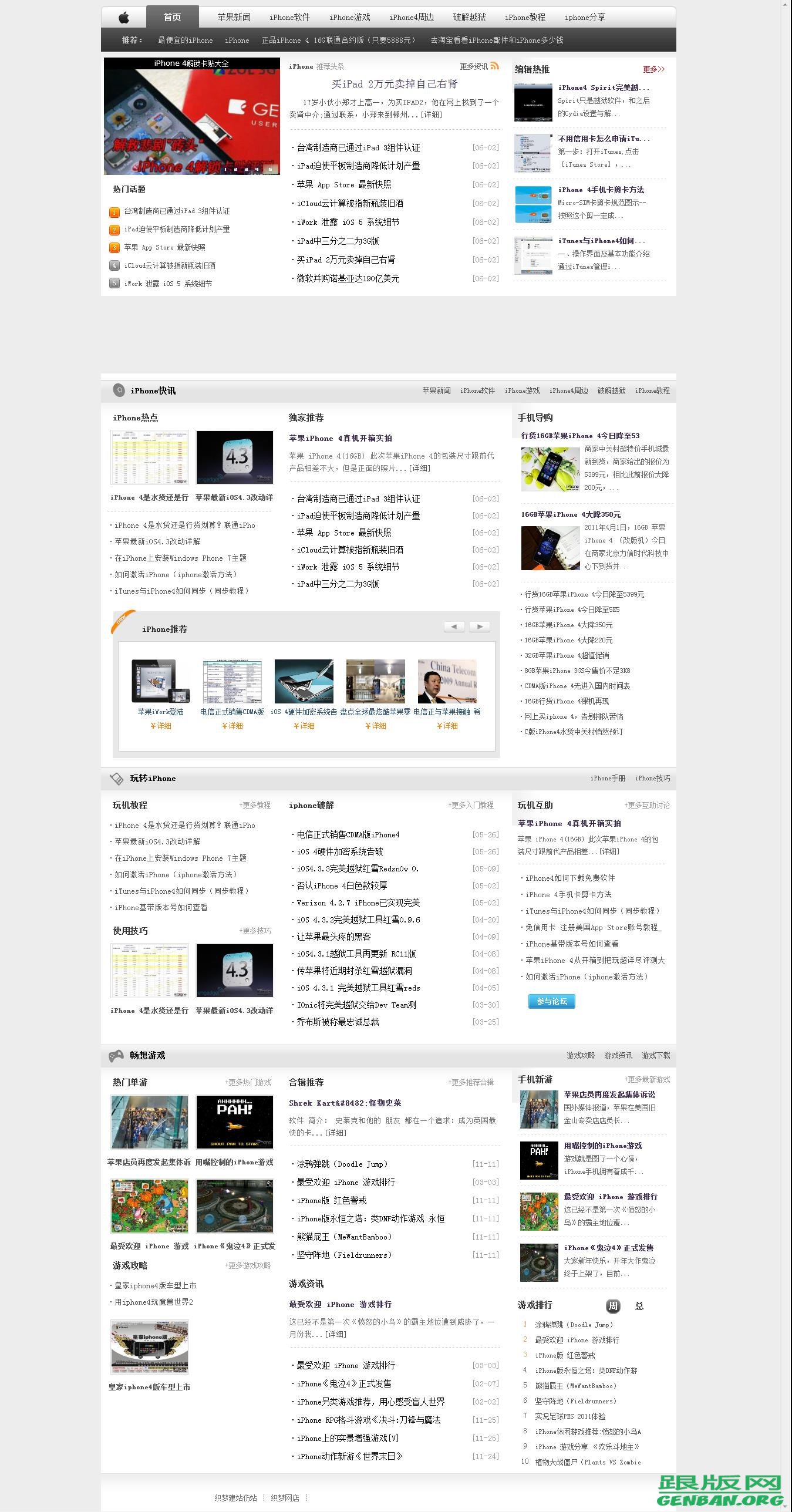This screenshot has width=792, height=1512.
Task: Open iPhone4 Spirit完美越 thumbnail
Action: 533,102
